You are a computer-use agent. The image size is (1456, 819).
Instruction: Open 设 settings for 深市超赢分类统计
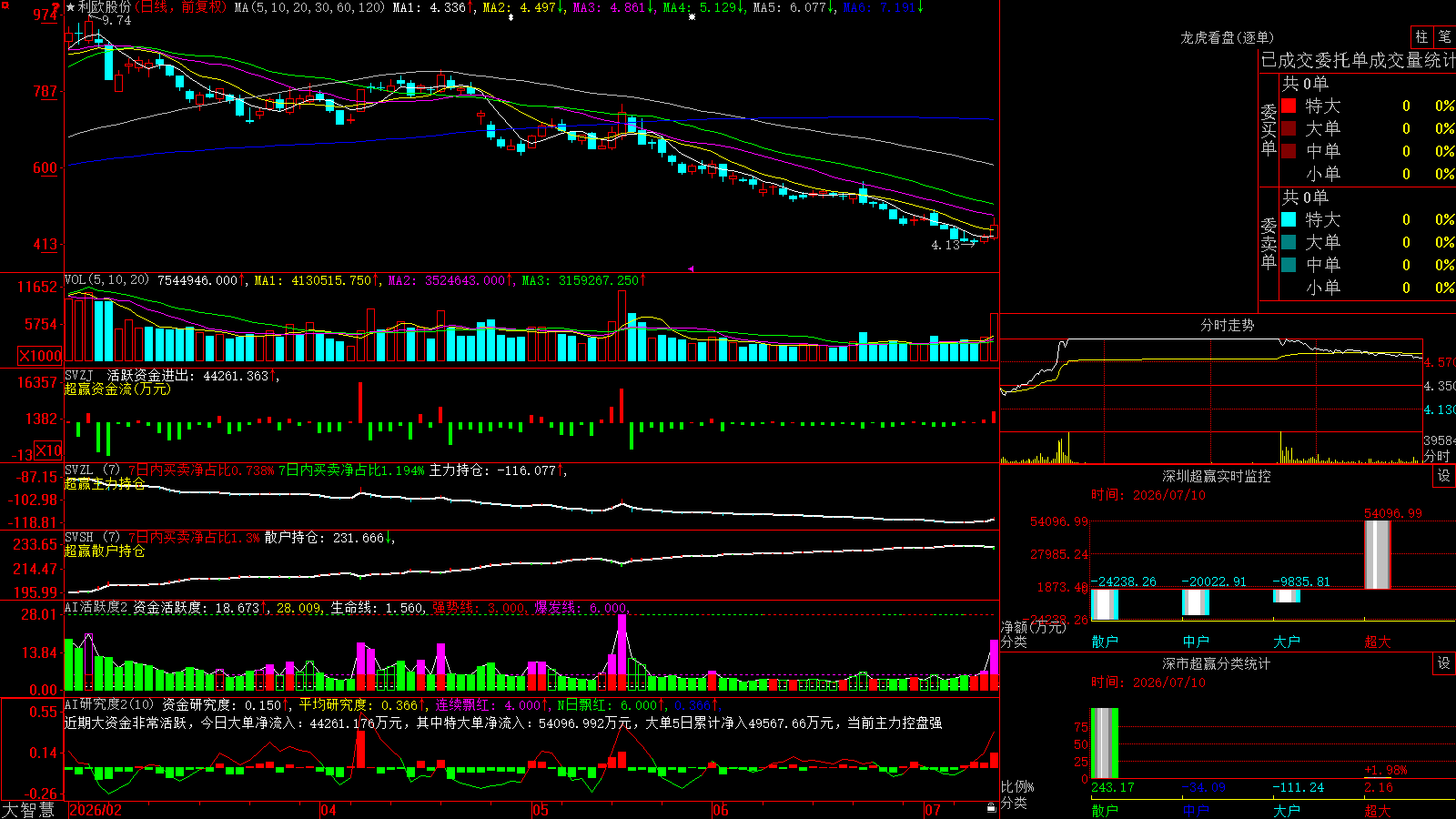click(1444, 663)
